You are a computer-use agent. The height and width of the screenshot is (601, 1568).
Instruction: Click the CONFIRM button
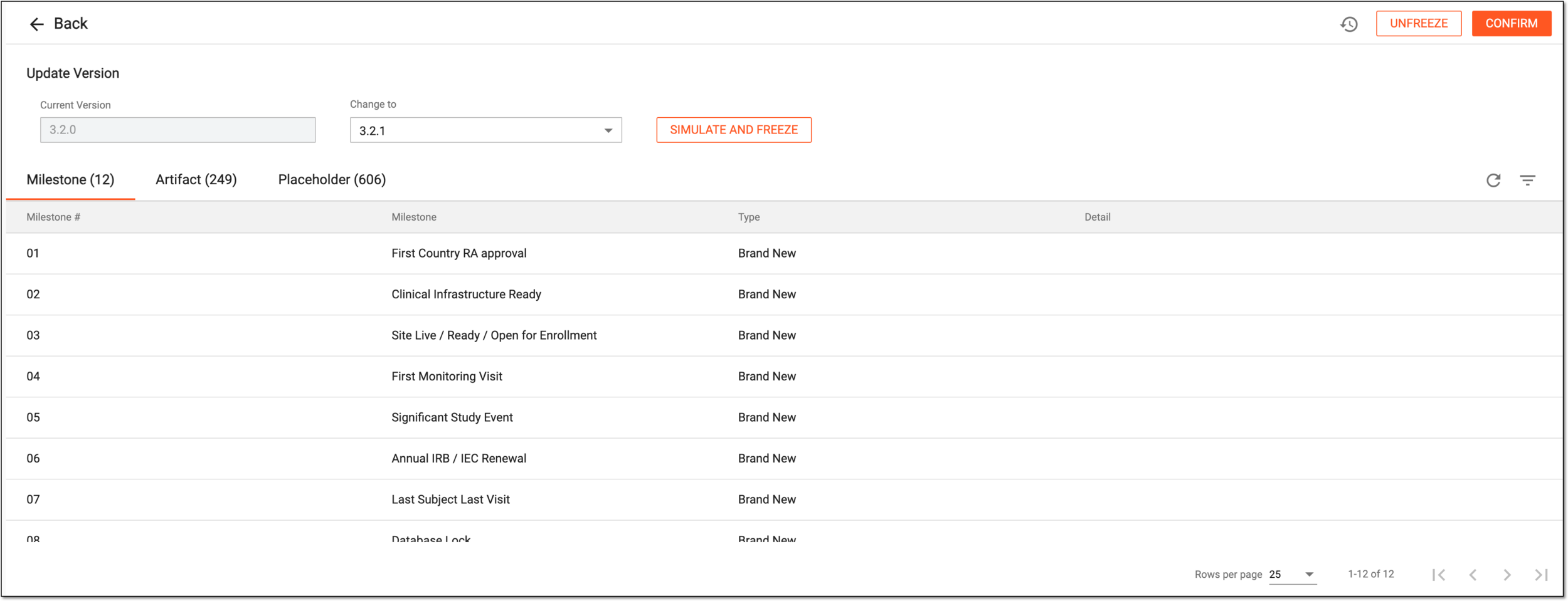tap(1512, 23)
